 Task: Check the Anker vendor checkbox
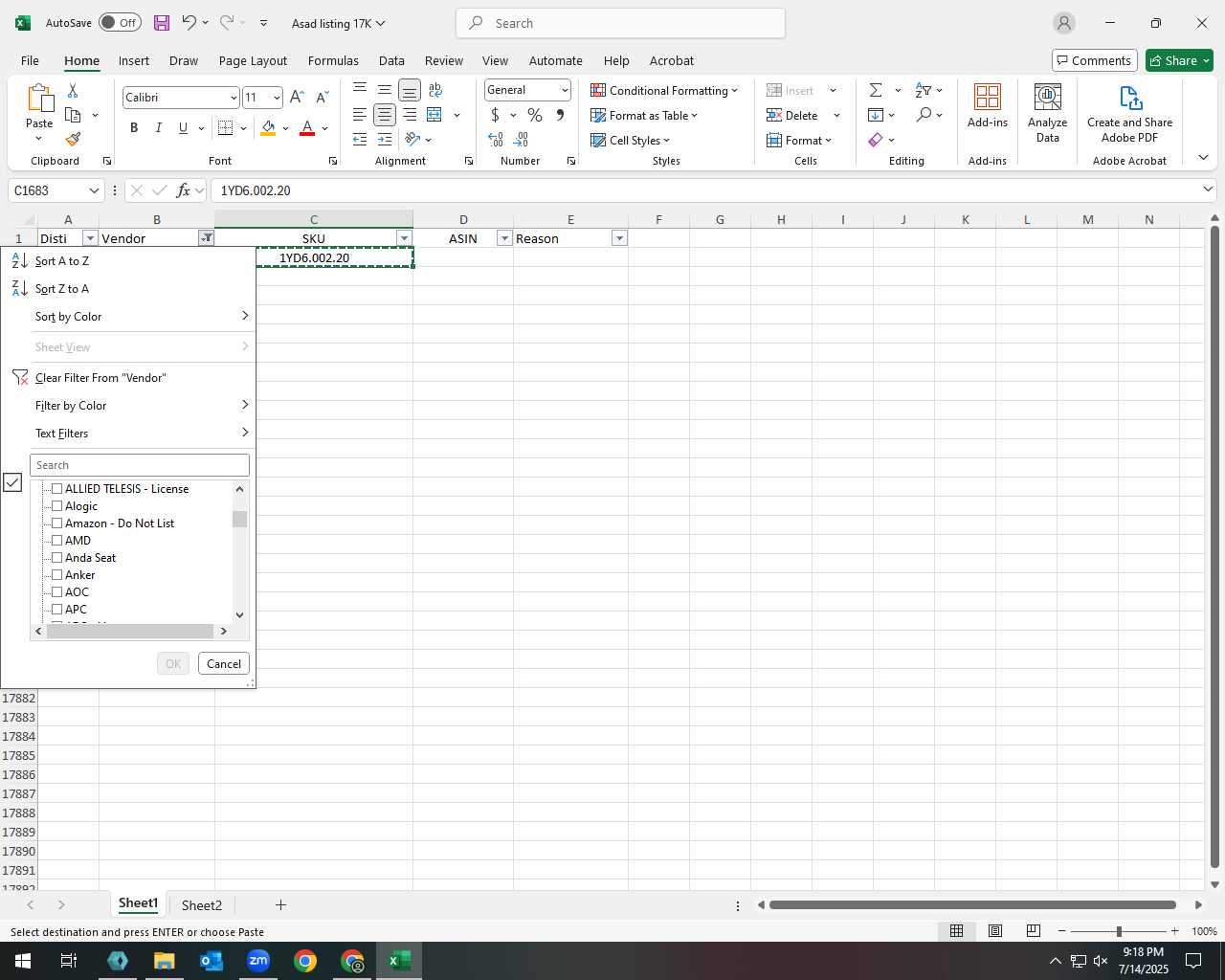click(56, 575)
